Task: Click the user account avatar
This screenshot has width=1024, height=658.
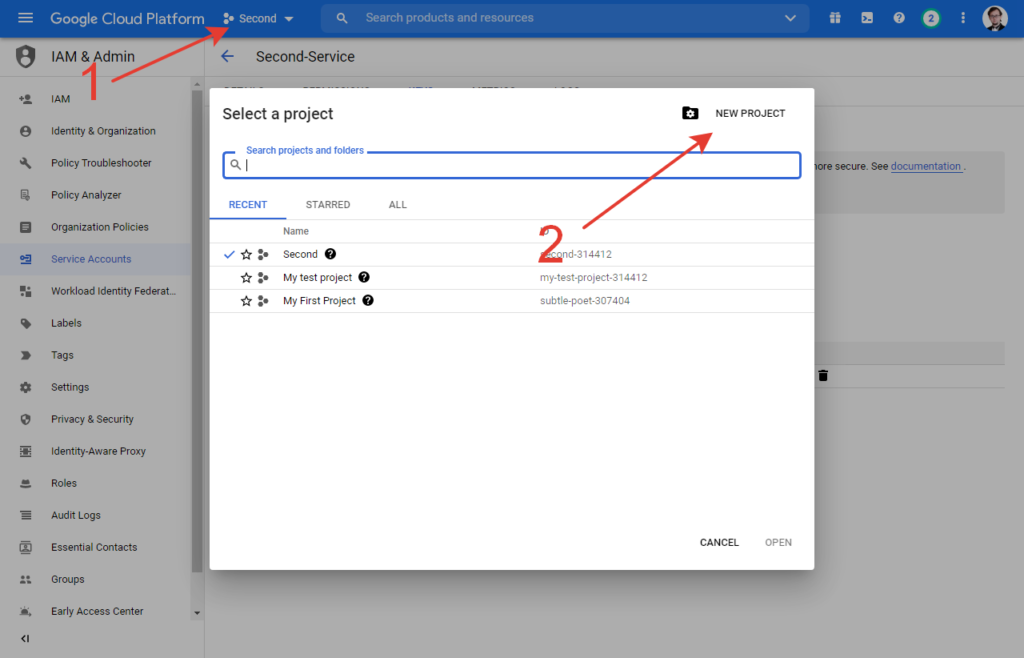Action: (x=994, y=18)
